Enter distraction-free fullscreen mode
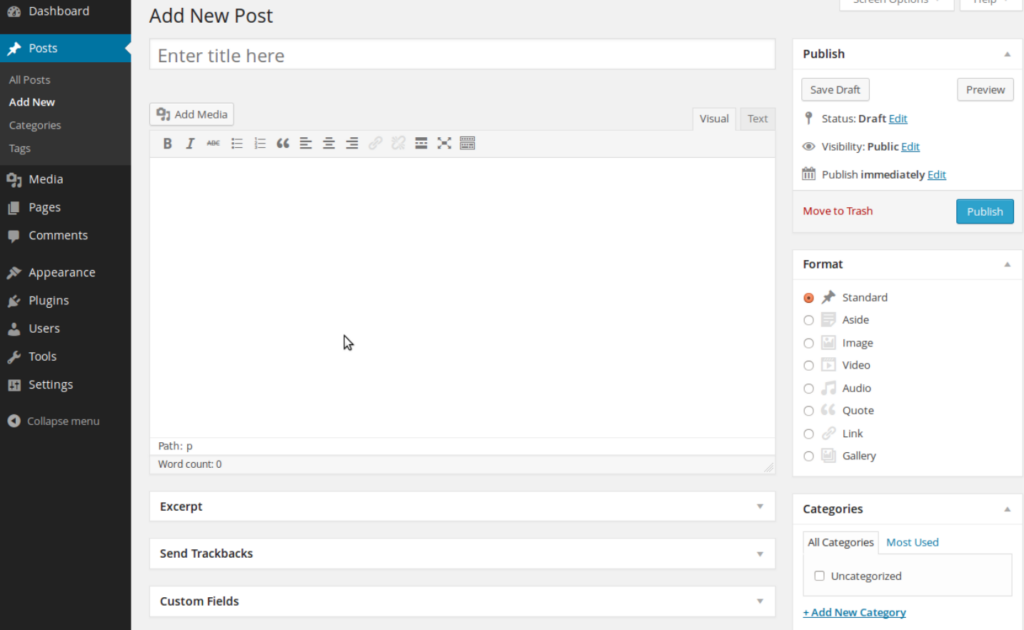The height and width of the screenshot is (630, 1024). click(444, 144)
